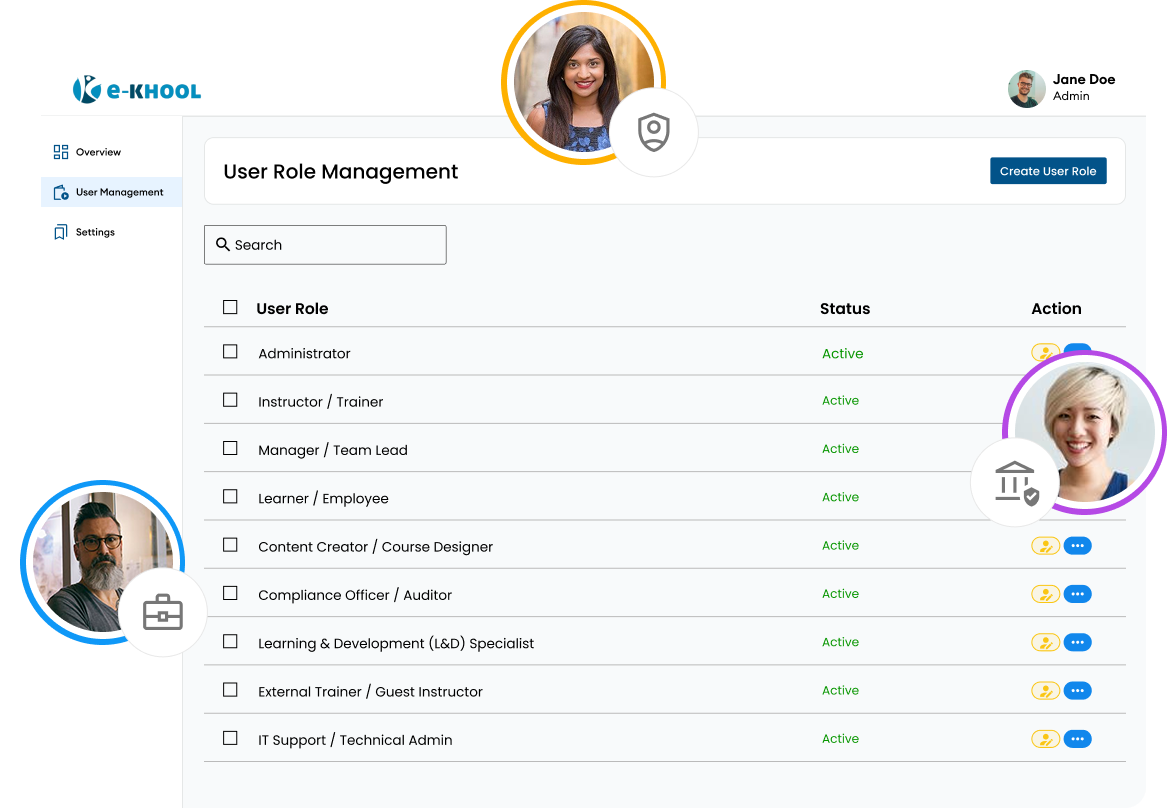This screenshot has height=808, width=1167.
Task: Click yellow edit icon for IT Support role
Action: (1045, 740)
